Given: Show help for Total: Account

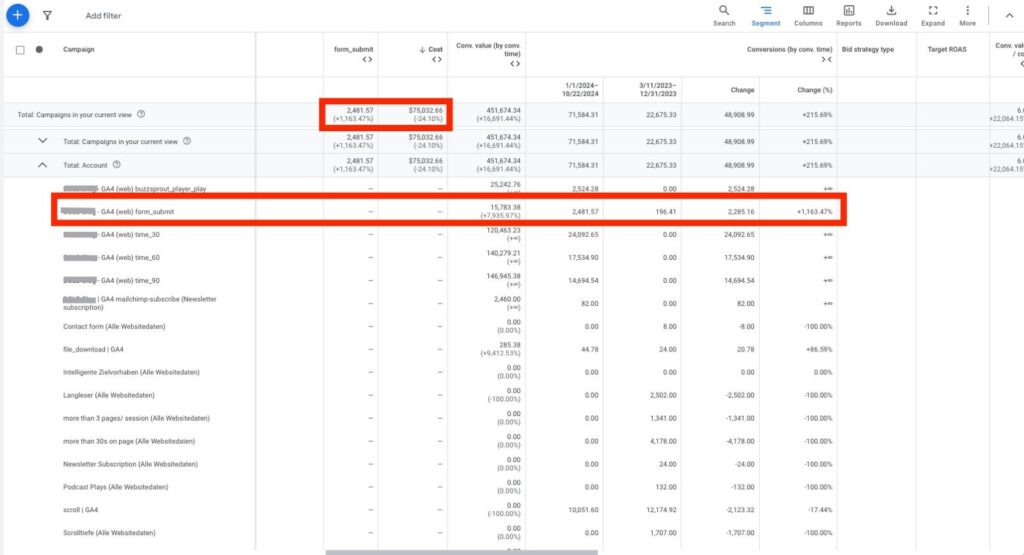Looking at the screenshot, I should tap(117, 165).
